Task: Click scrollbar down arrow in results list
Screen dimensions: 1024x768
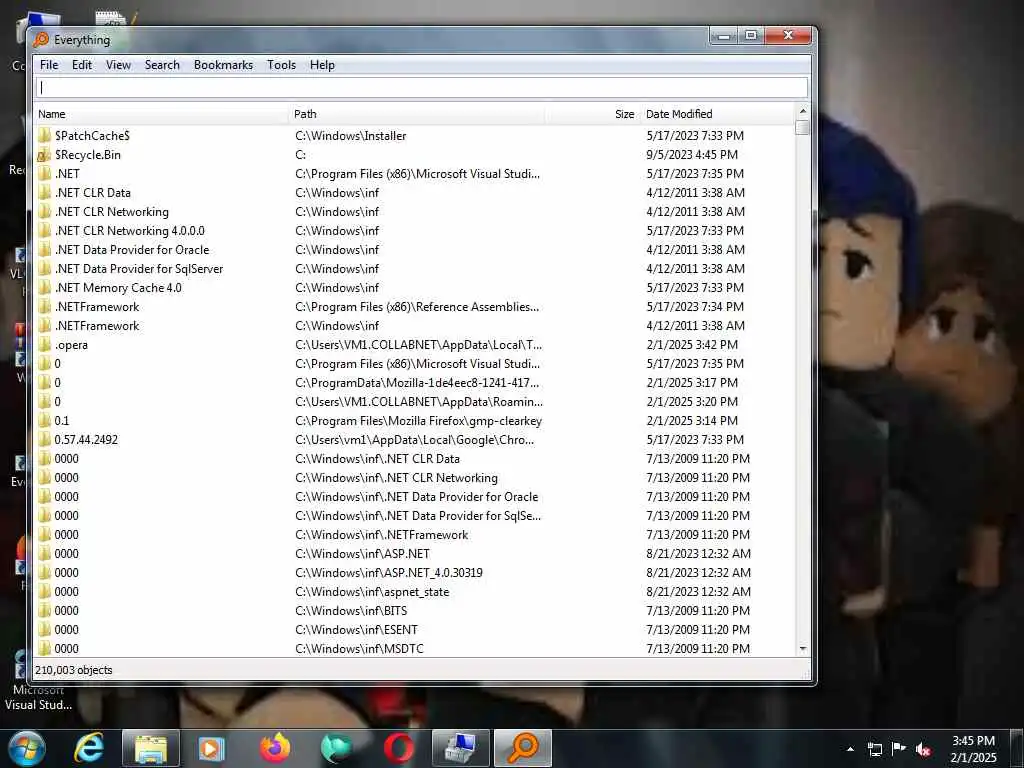Action: coord(803,648)
